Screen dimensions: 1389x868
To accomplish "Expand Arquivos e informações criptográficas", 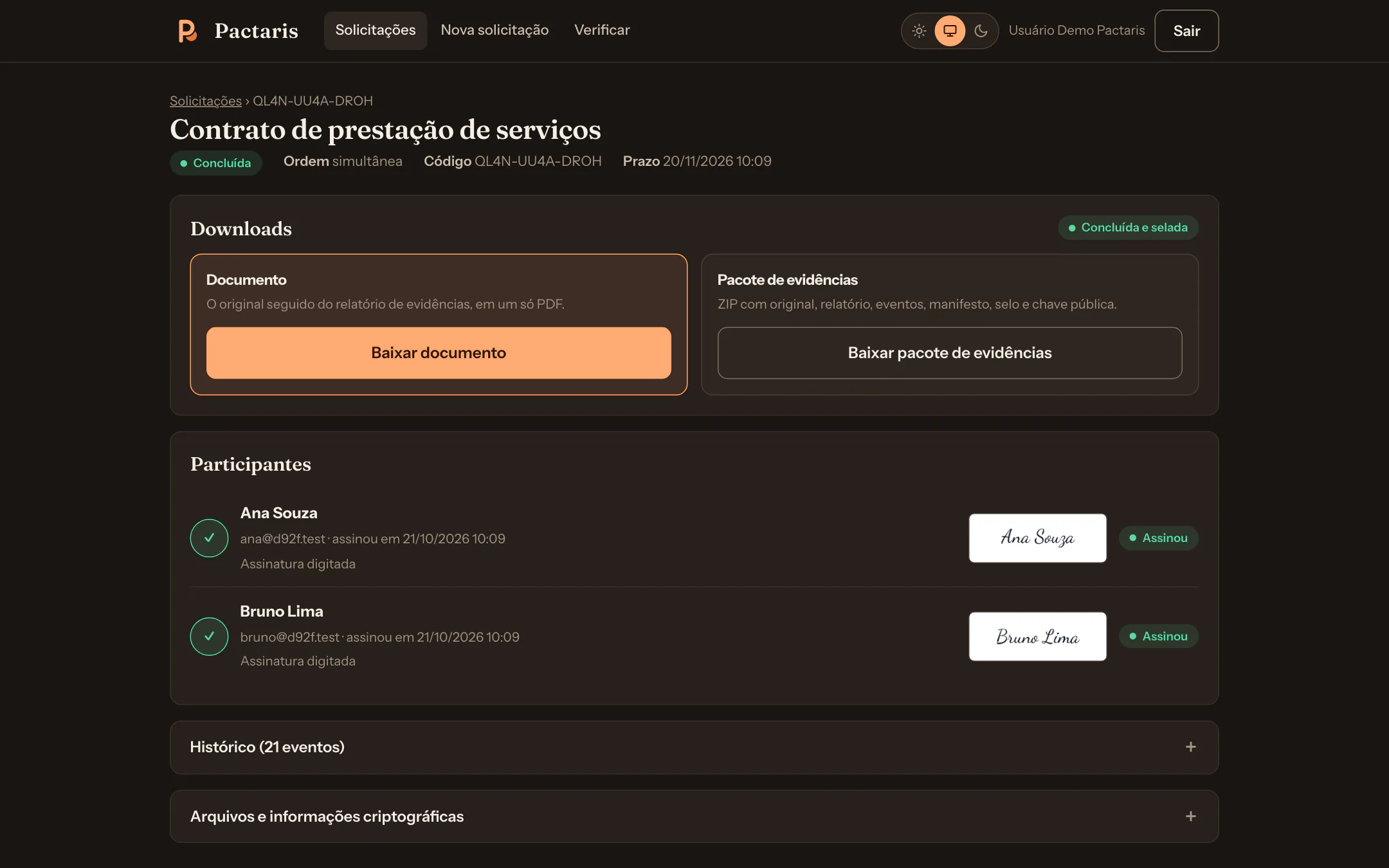I will point(694,817).
